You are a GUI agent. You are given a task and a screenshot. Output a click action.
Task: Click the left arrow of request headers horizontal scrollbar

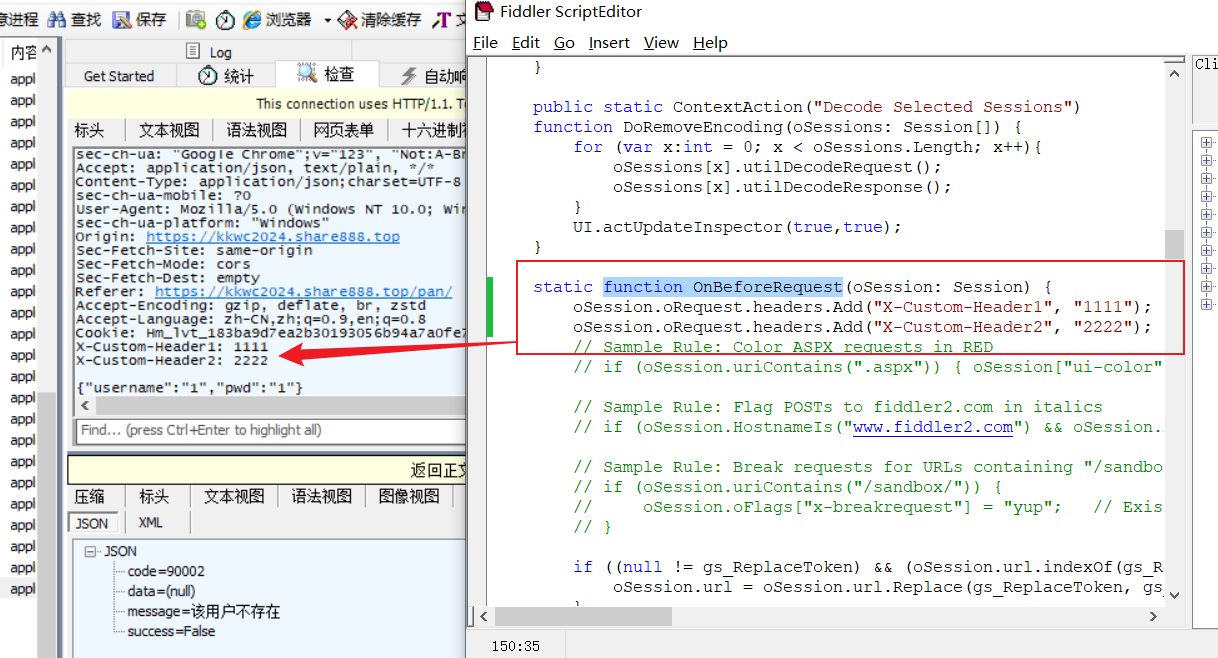pos(84,405)
